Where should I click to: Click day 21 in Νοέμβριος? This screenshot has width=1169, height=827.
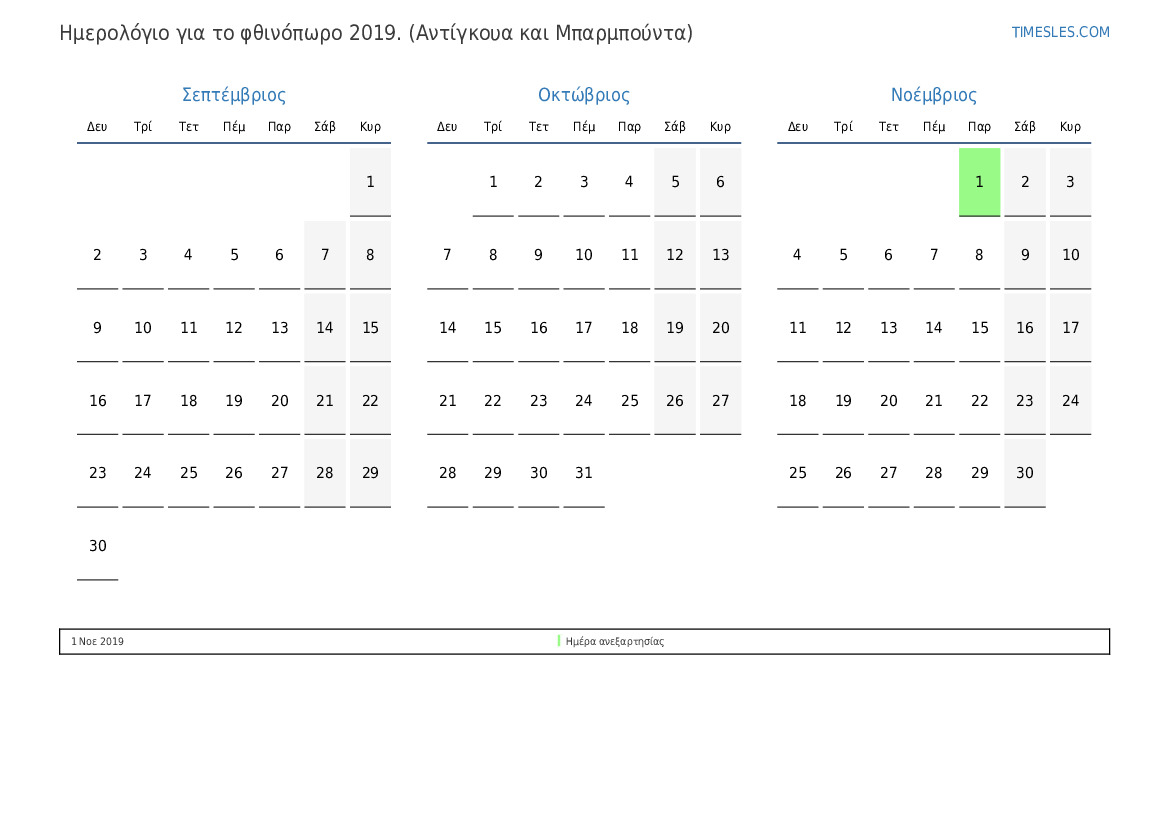click(933, 401)
